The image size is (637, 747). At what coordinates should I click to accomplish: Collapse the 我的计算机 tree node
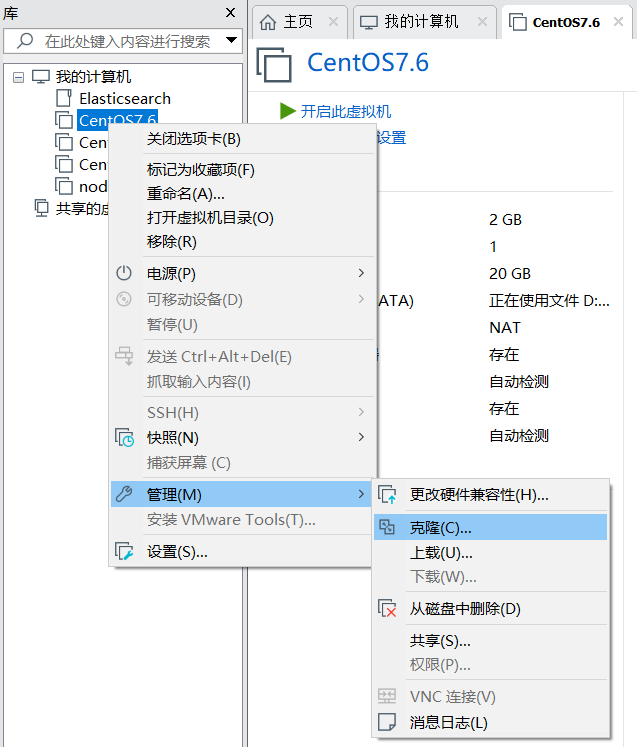tap(18, 77)
